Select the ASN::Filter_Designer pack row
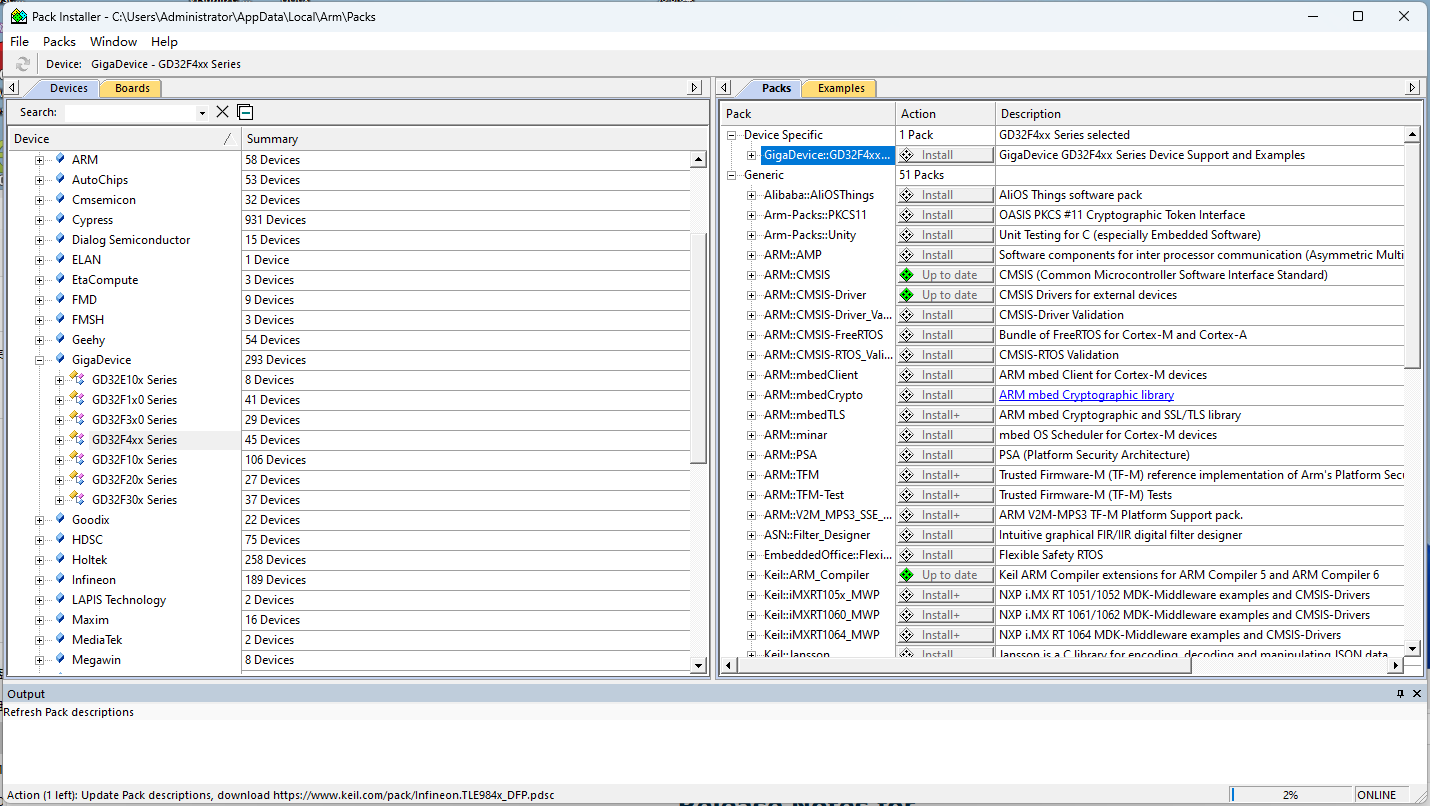Screen dimensions: 1430x806 (817, 535)
